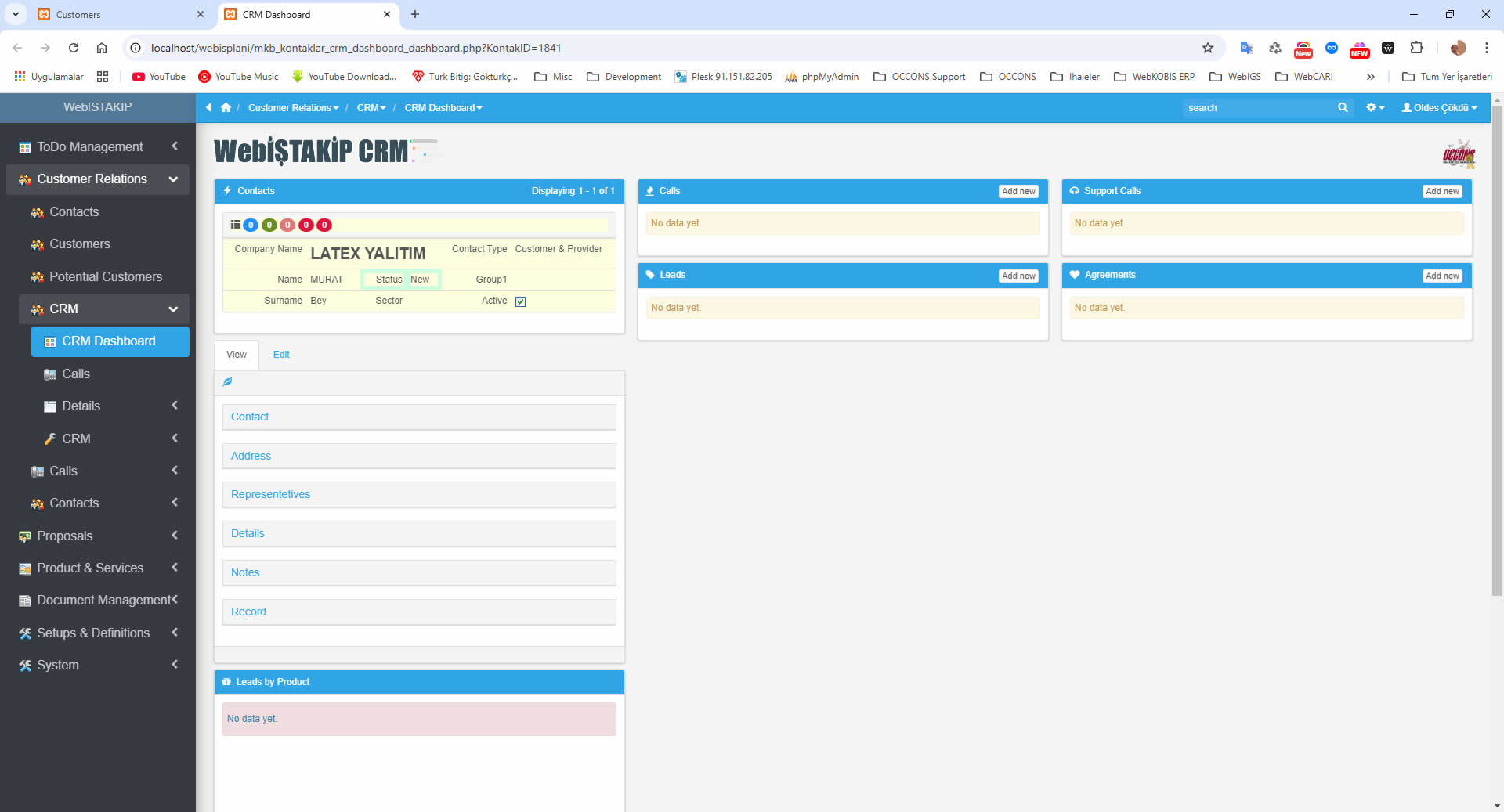This screenshot has width=1504, height=812.
Task: Open Customer Relations breadcrumb dropdown
Action: pyautogui.click(x=293, y=108)
